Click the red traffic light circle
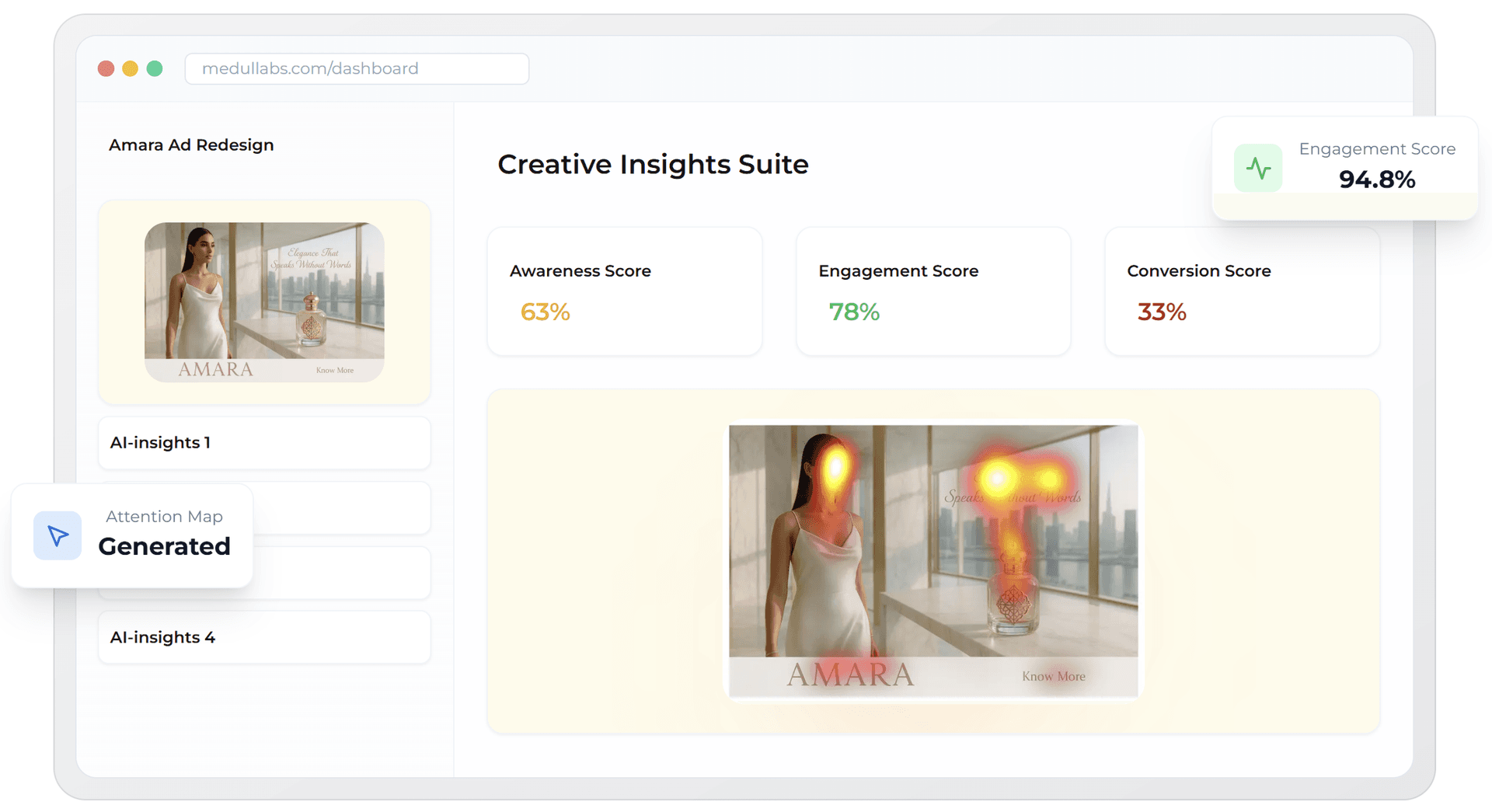 [106, 68]
